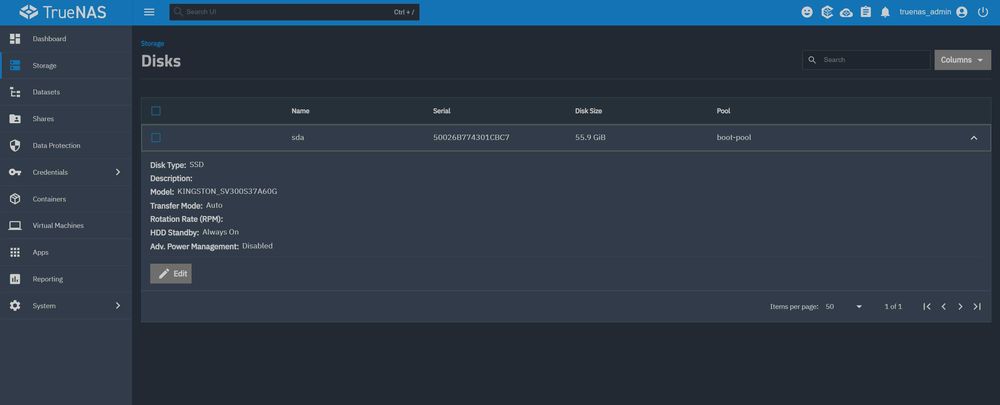Open the Alerts bell icon
Image resolution: width=1000 pixels, height=405 pixels.
885,12
